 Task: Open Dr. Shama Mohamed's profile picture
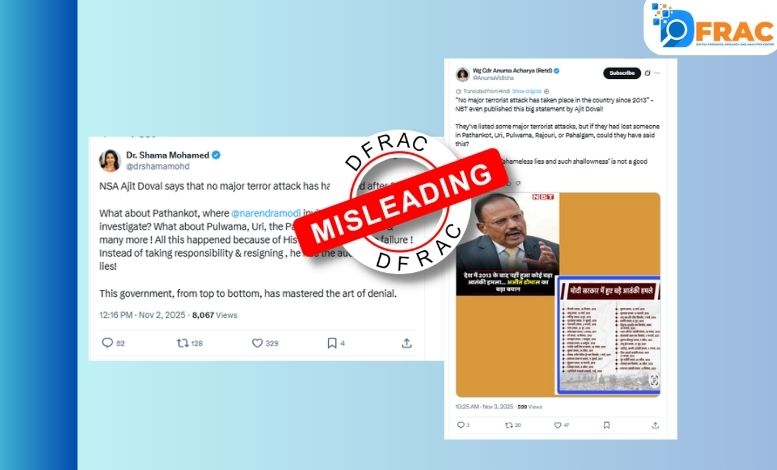110,160
